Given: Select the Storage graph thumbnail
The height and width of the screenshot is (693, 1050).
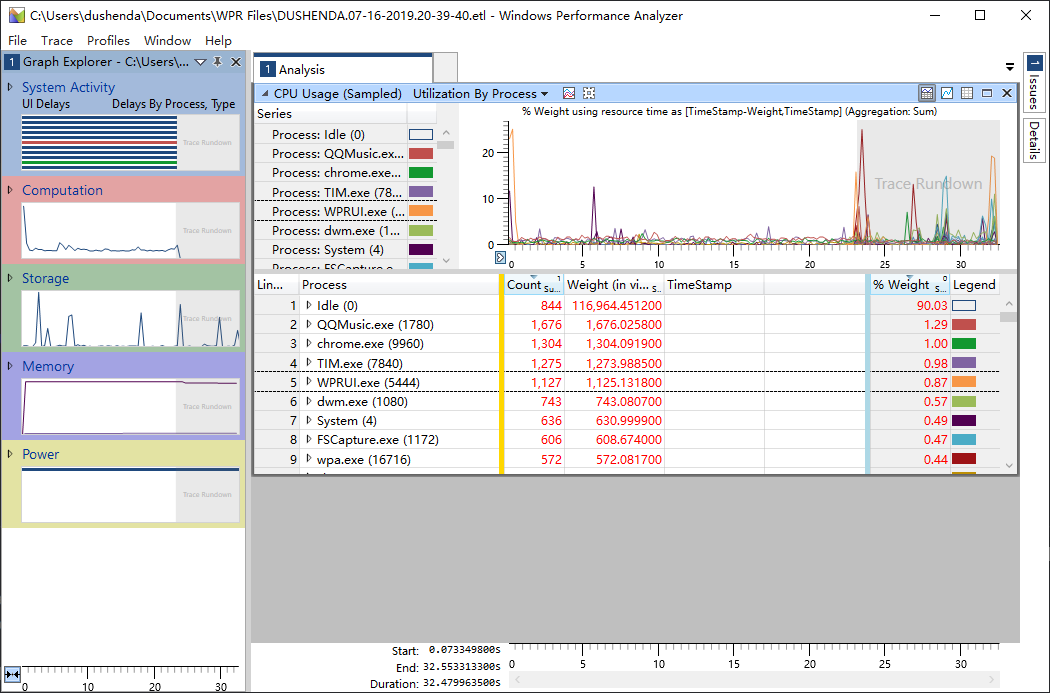Looking at the screenshot, I should click(x=130, y=319).
